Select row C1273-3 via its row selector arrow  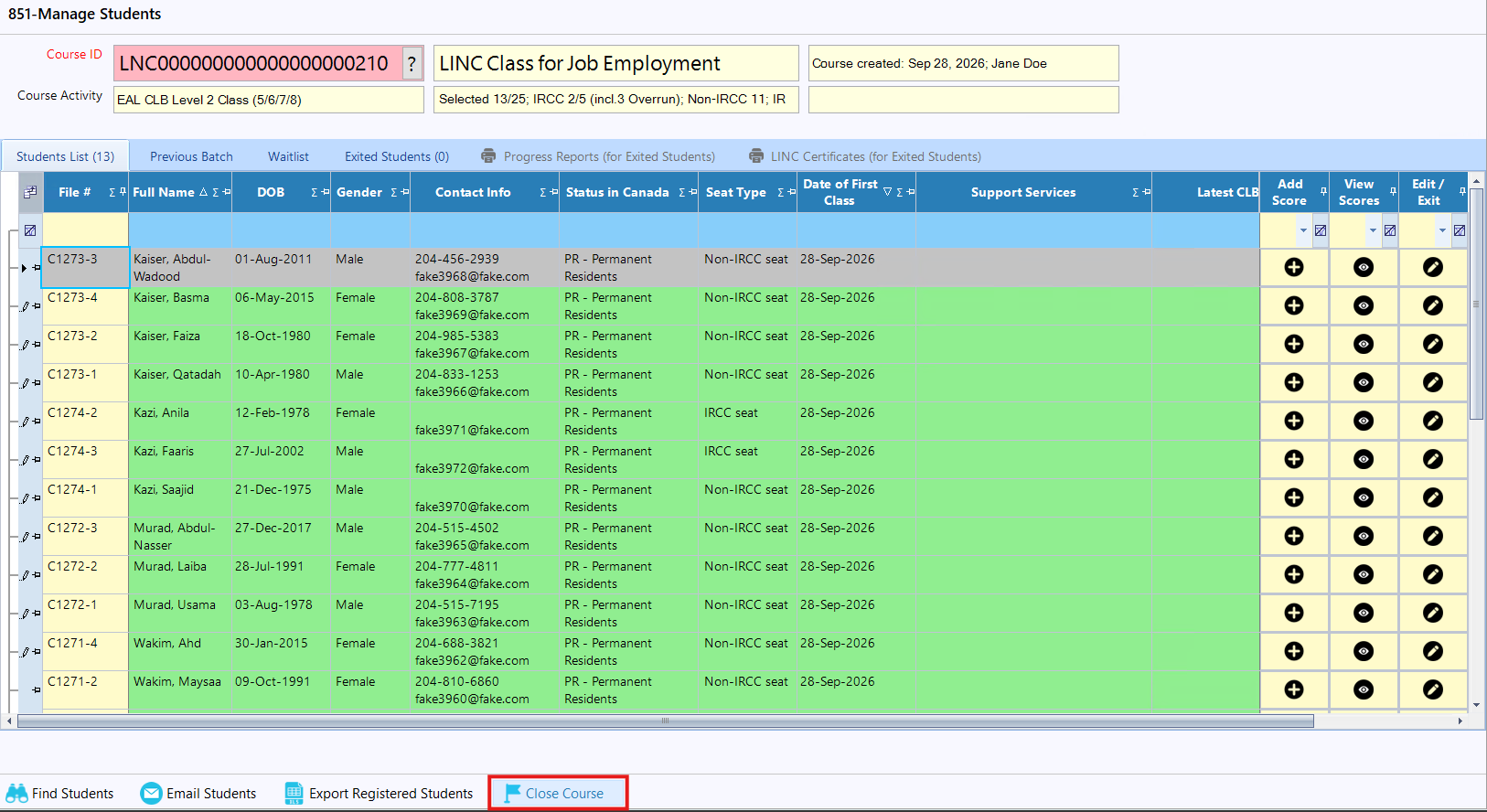click(24, 268)
